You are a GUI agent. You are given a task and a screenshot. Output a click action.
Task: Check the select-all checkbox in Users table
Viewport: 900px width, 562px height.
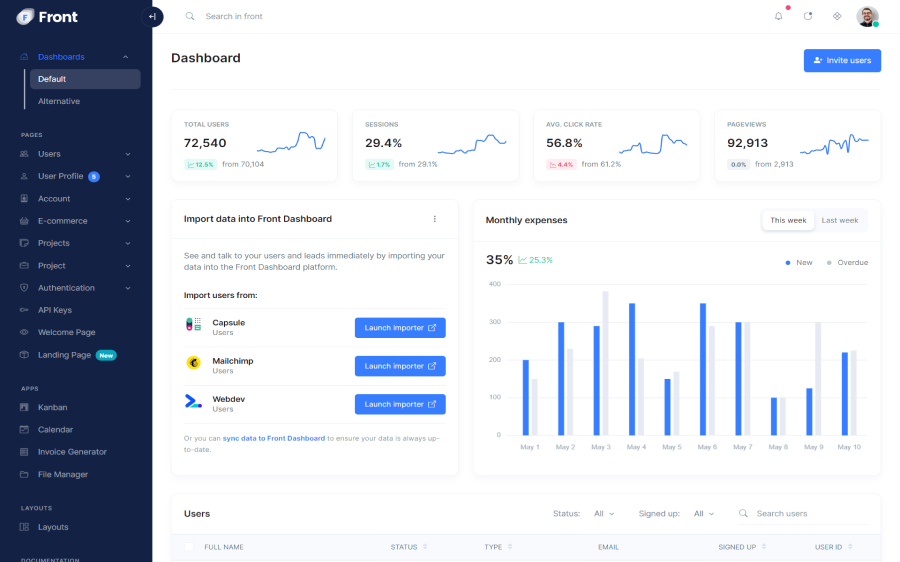pos(189,547)
